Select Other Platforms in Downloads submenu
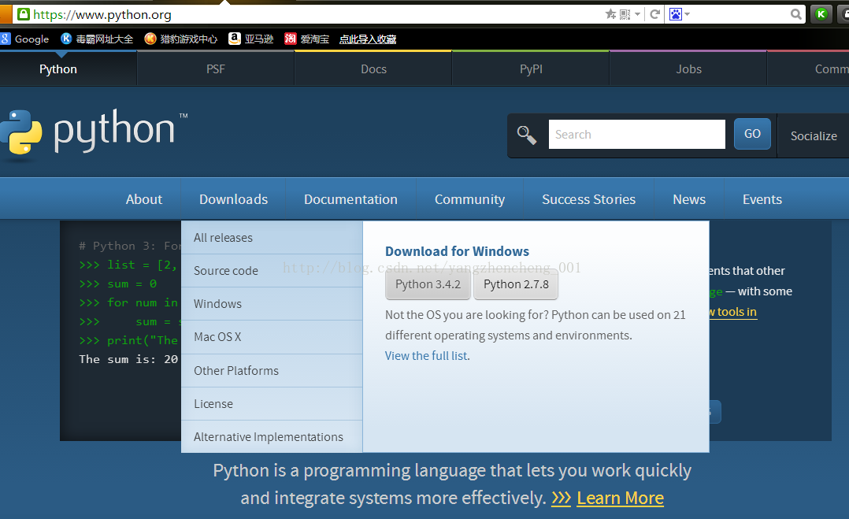849x519 pixels. [272, 371]
